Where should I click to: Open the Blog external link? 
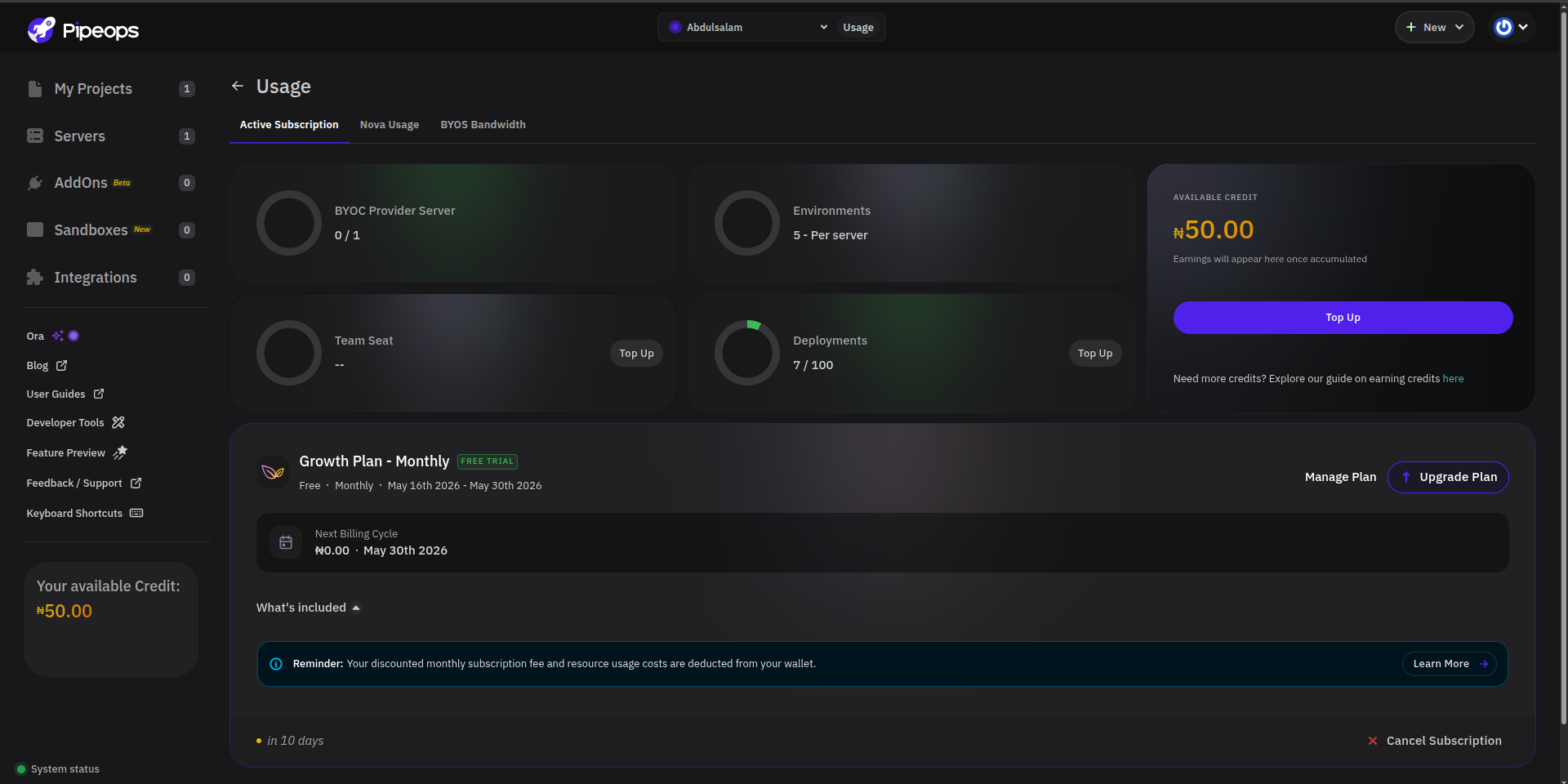pos(47,366)
